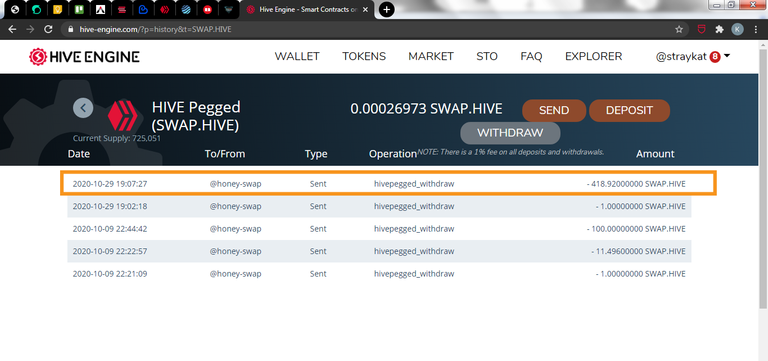
Task: Select the 2020-10-09 22:44:42 date cell
Action: 110,229
